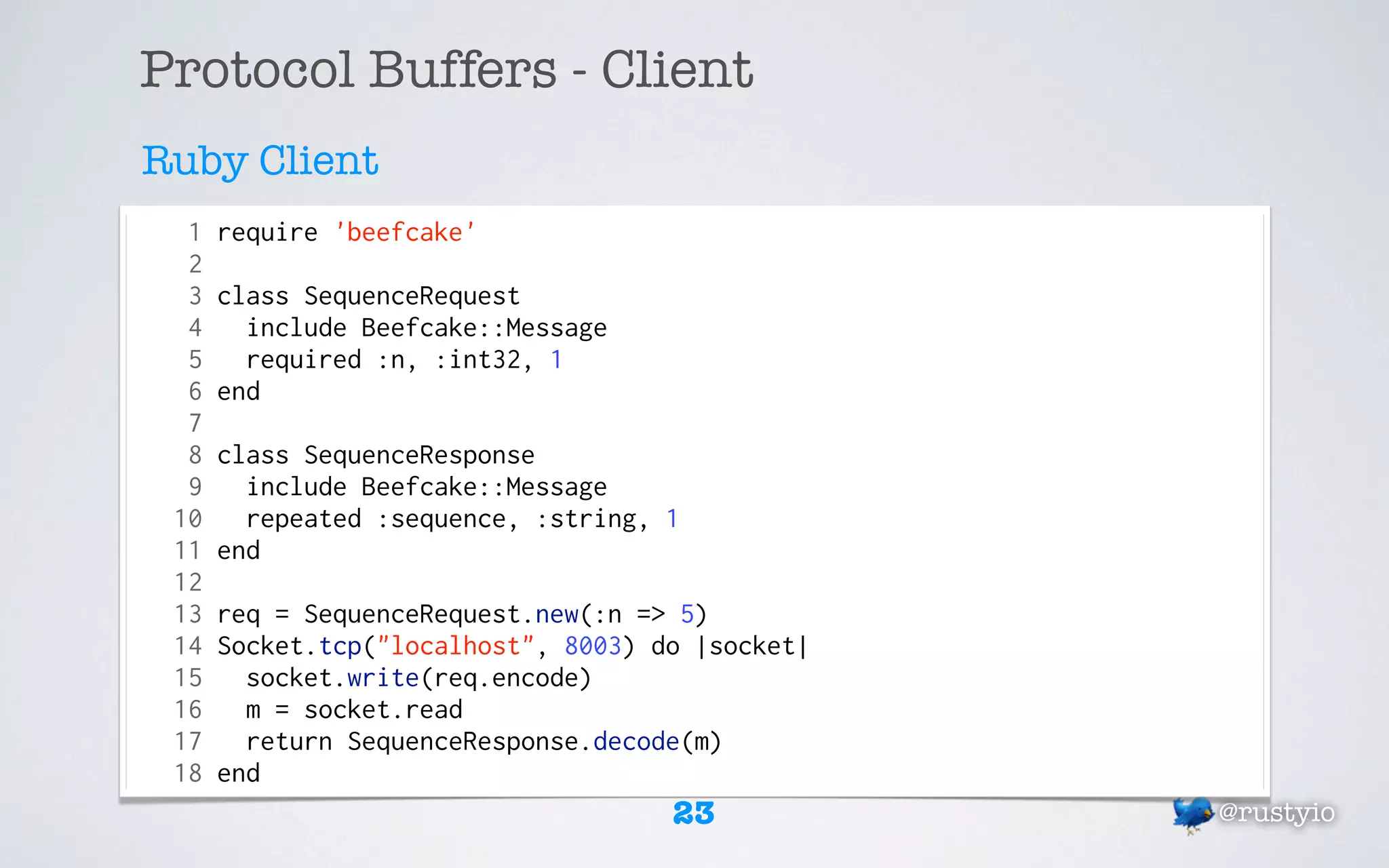Click "include Beefcake::Message" on line 4
Viewport: 1389px width, 868px height.
[427, 328]
